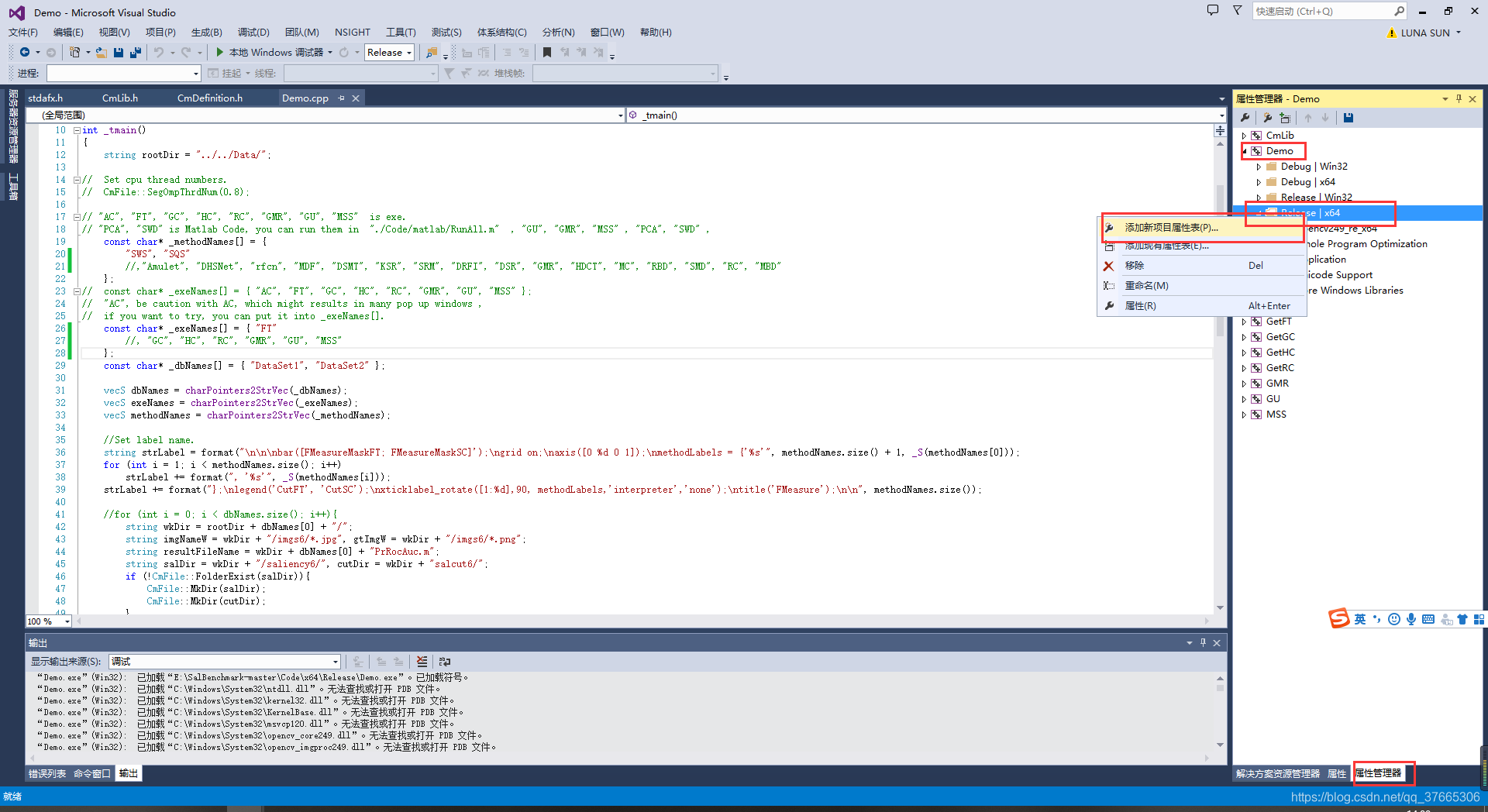Start debugging with green play icon
The image size is (1488, 812).
220,52
